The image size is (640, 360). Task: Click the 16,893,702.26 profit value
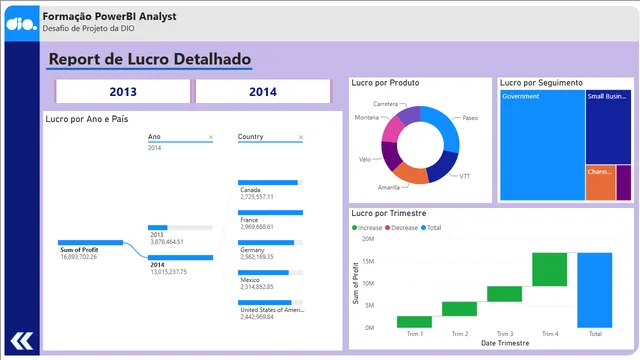[x=79, y=257]
